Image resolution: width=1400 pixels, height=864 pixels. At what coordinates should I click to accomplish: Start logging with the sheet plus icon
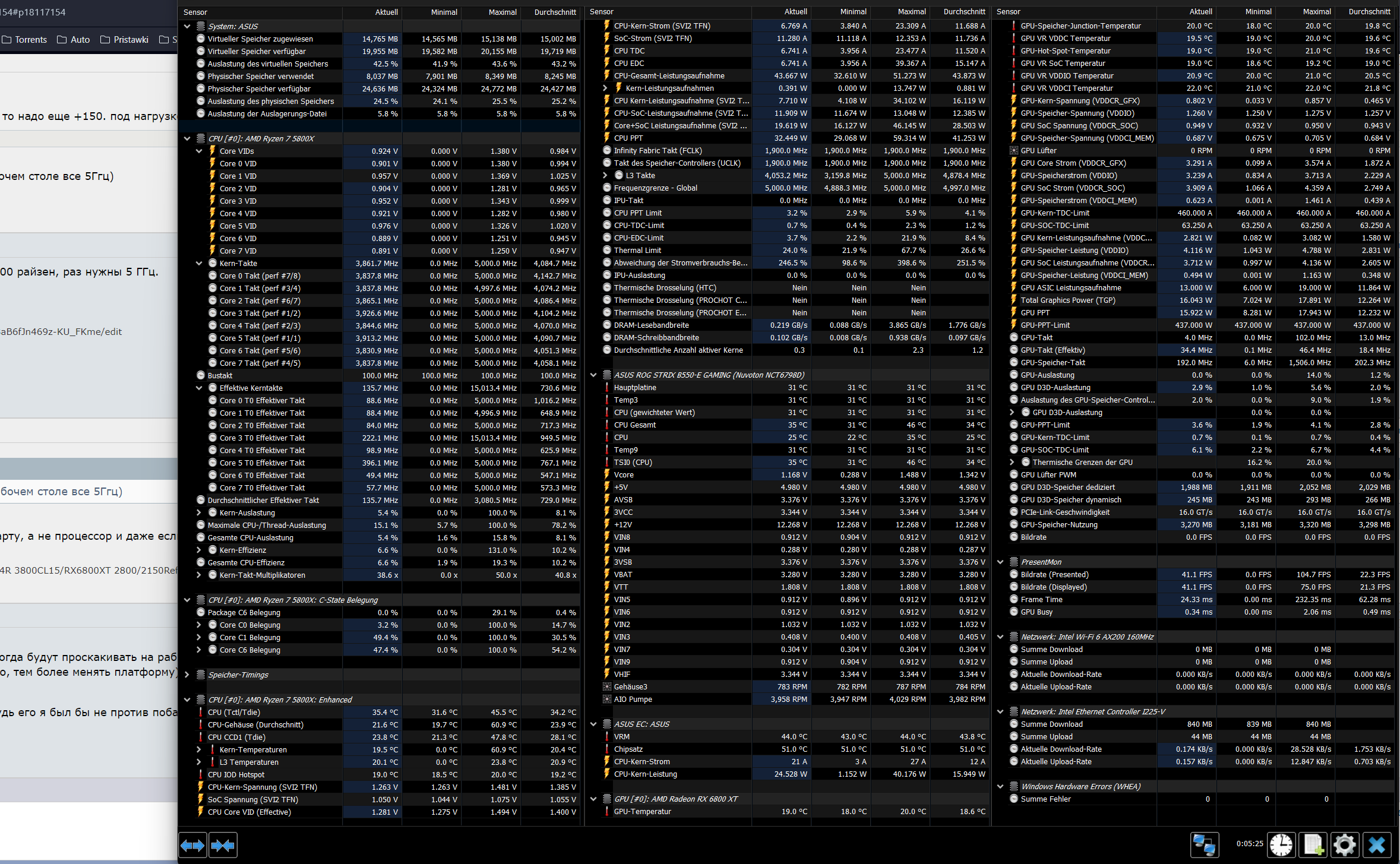click(1313, 844)
